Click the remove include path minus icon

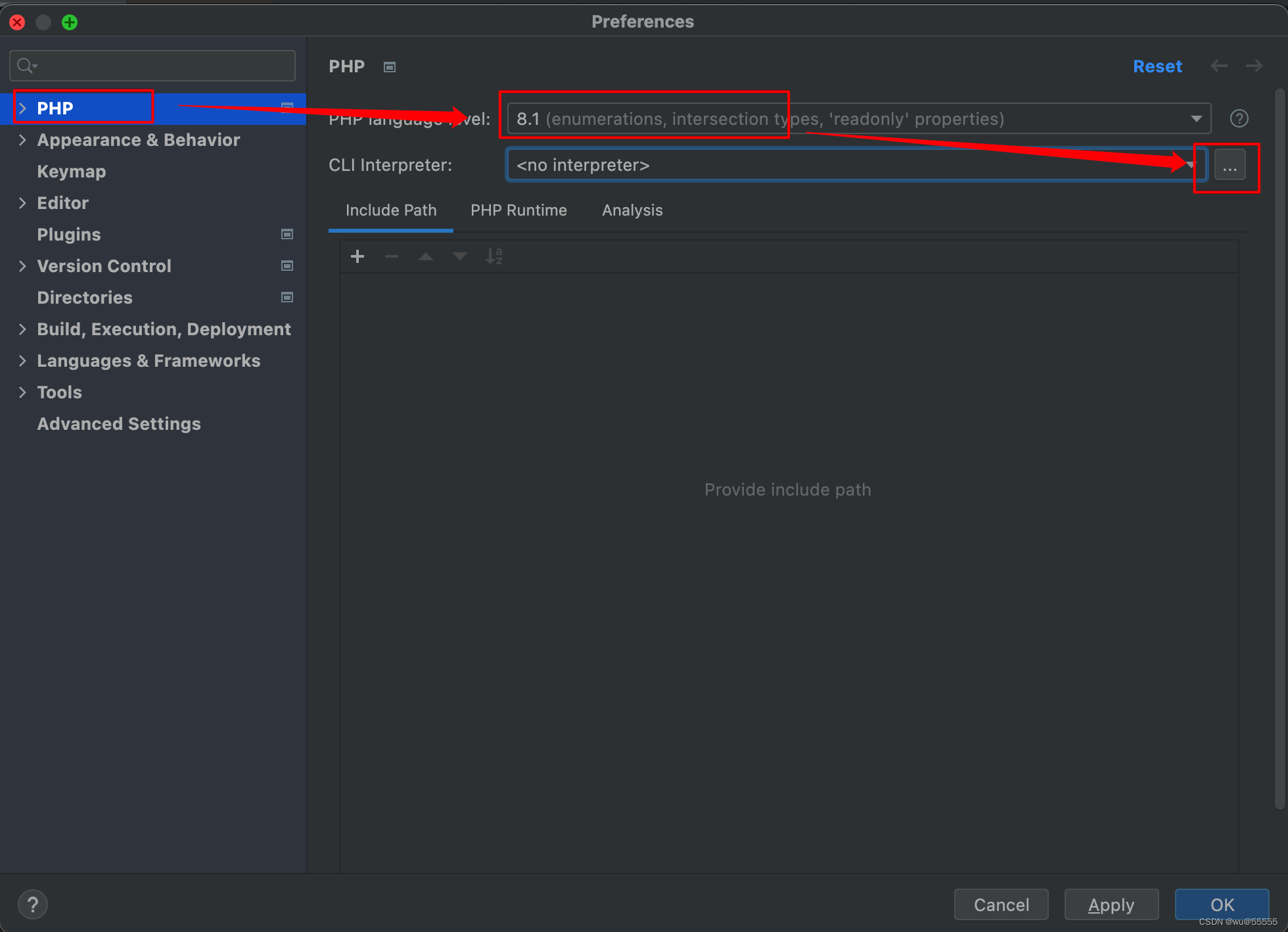pyautogui.click(x=392, y=256)
